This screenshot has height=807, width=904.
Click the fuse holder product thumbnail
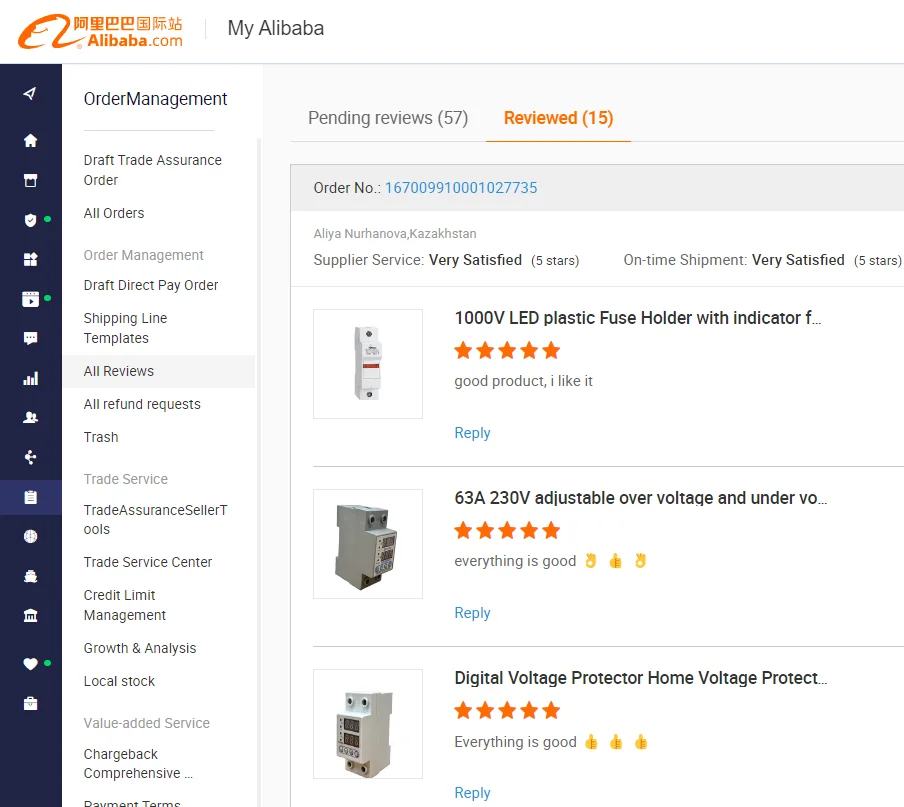pos(368,364)
